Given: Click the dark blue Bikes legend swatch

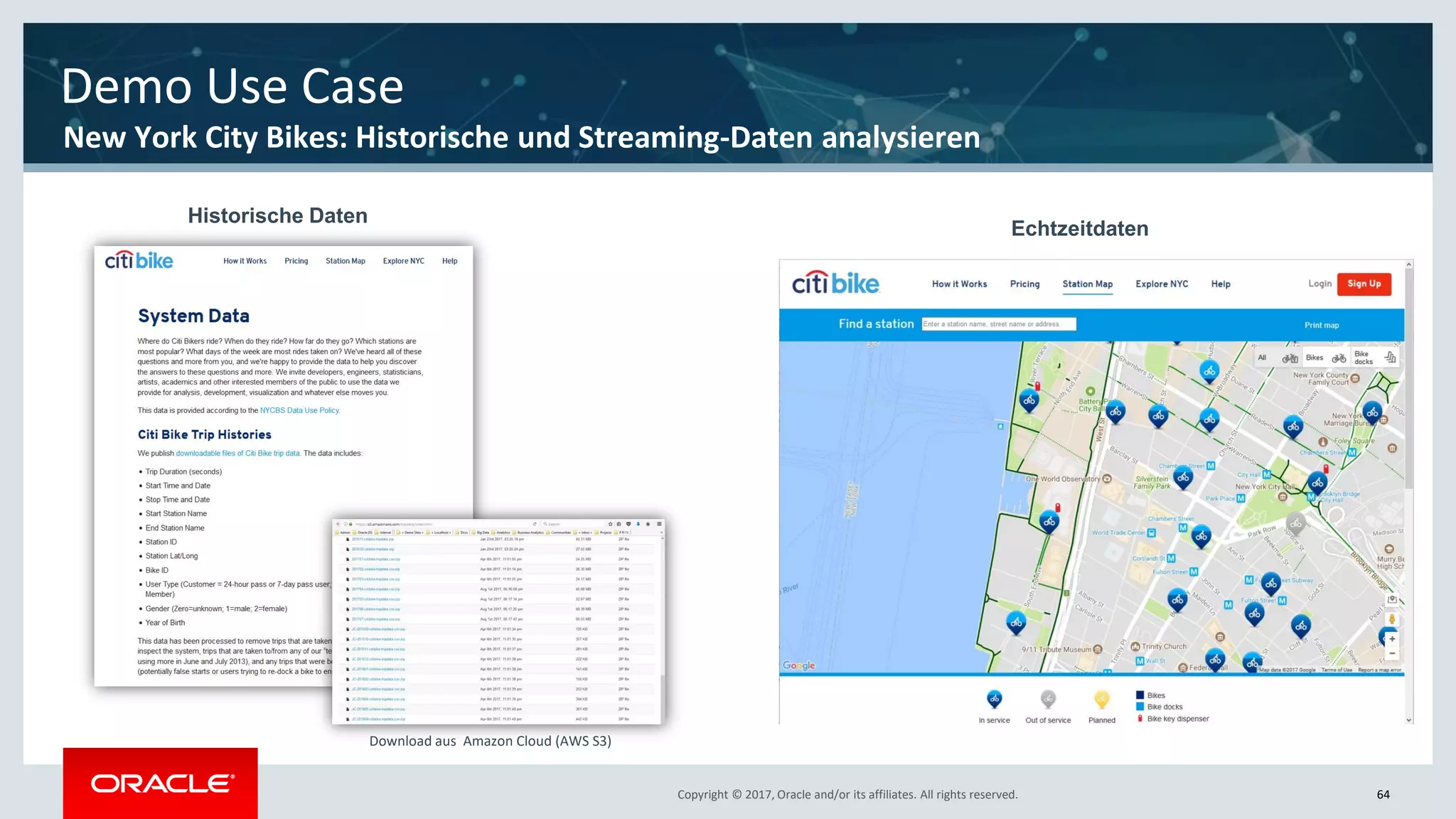Looking at the screenshot, I should 1140,695.
